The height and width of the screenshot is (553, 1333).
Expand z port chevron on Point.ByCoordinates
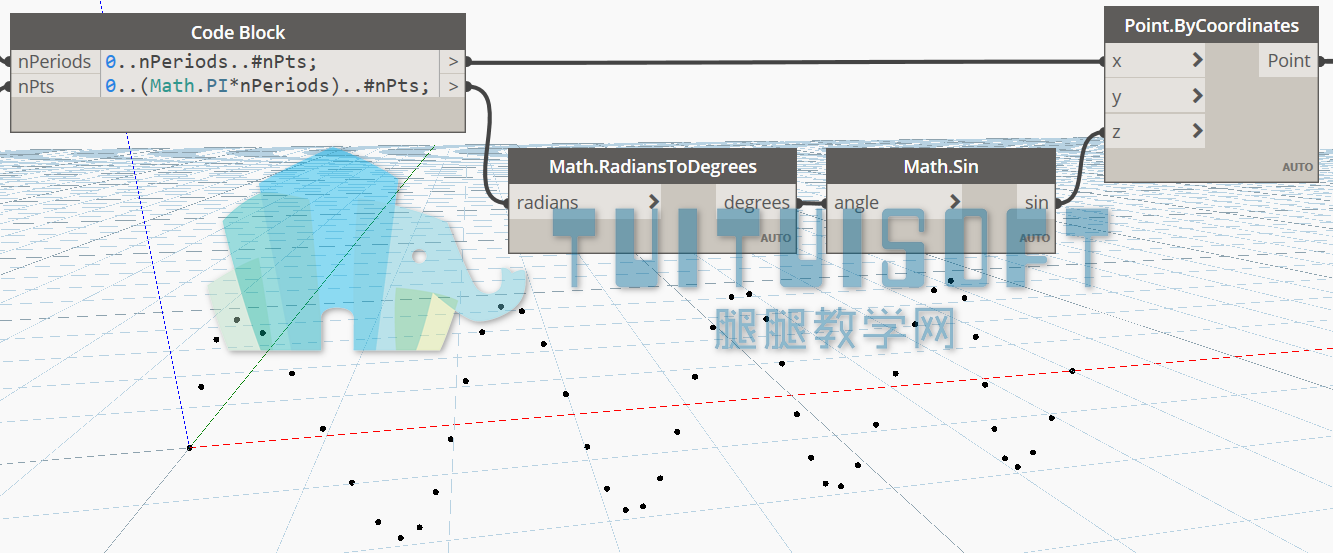[x=1197, y=131]
